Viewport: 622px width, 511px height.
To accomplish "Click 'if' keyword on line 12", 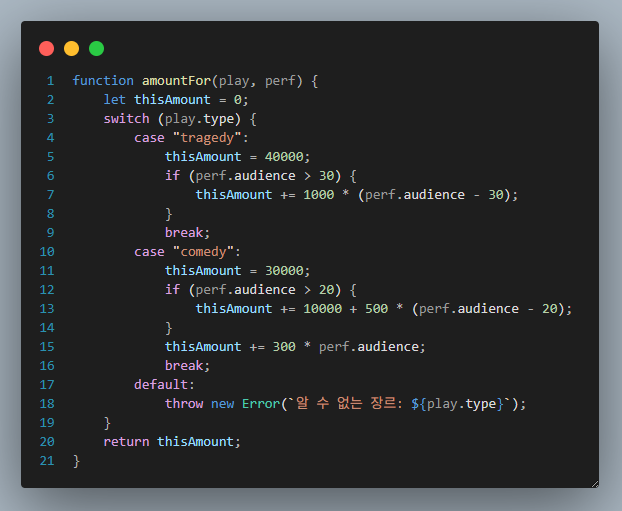I will [x=173, y=290].
